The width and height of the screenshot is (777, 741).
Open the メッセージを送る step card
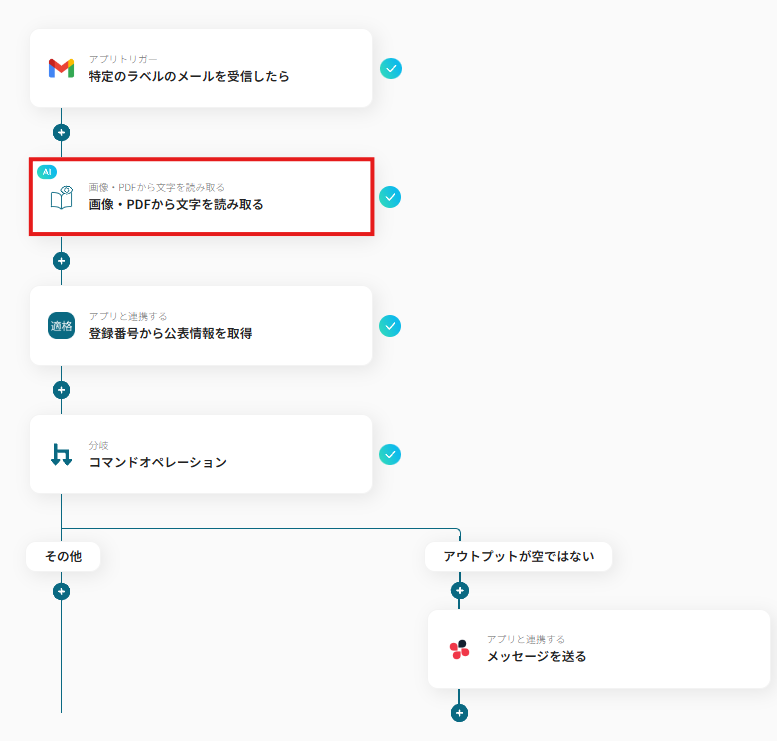[x=599, y=649]
